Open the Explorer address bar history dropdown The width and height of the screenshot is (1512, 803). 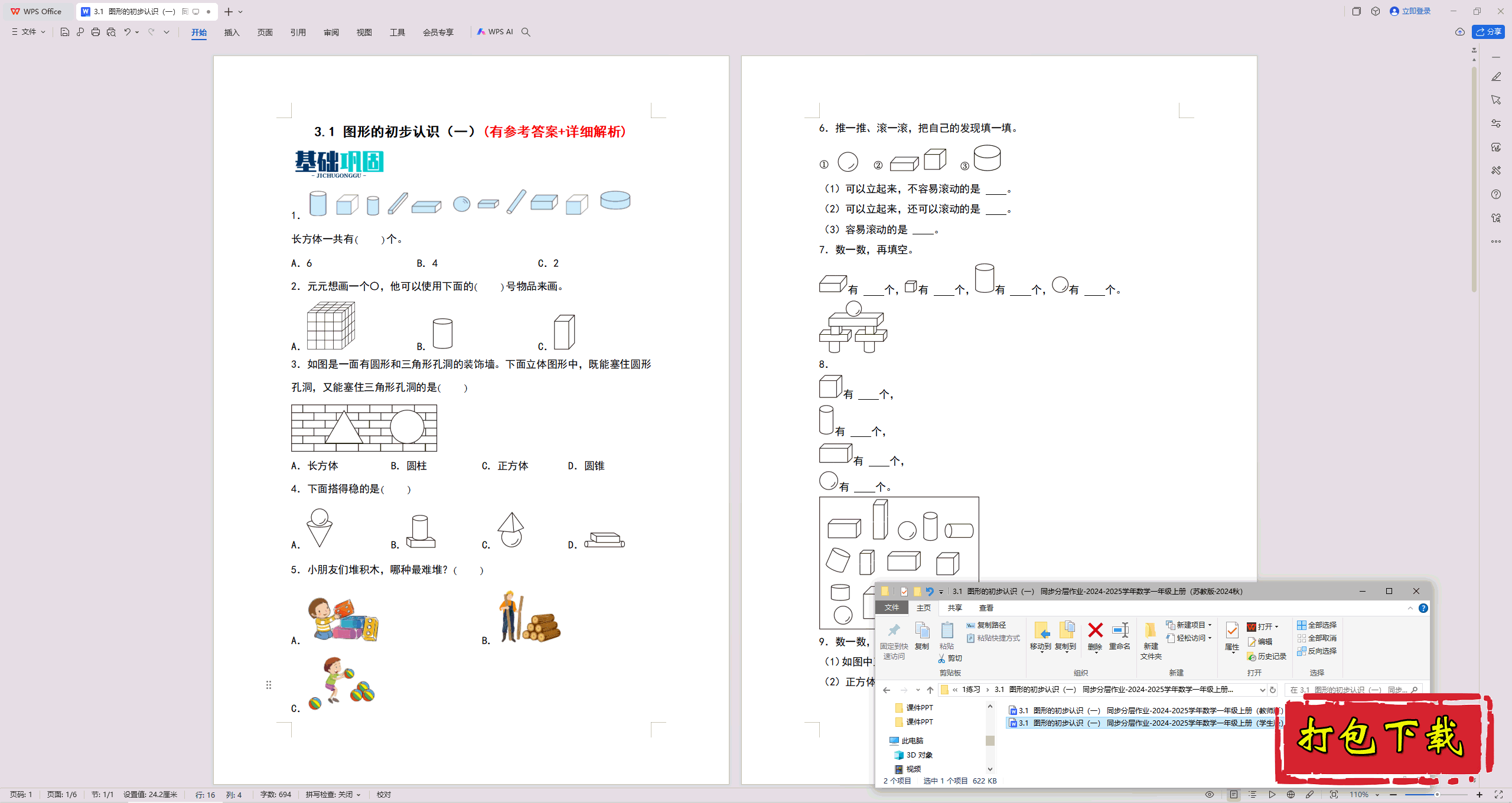click(x=1262, y=690)
